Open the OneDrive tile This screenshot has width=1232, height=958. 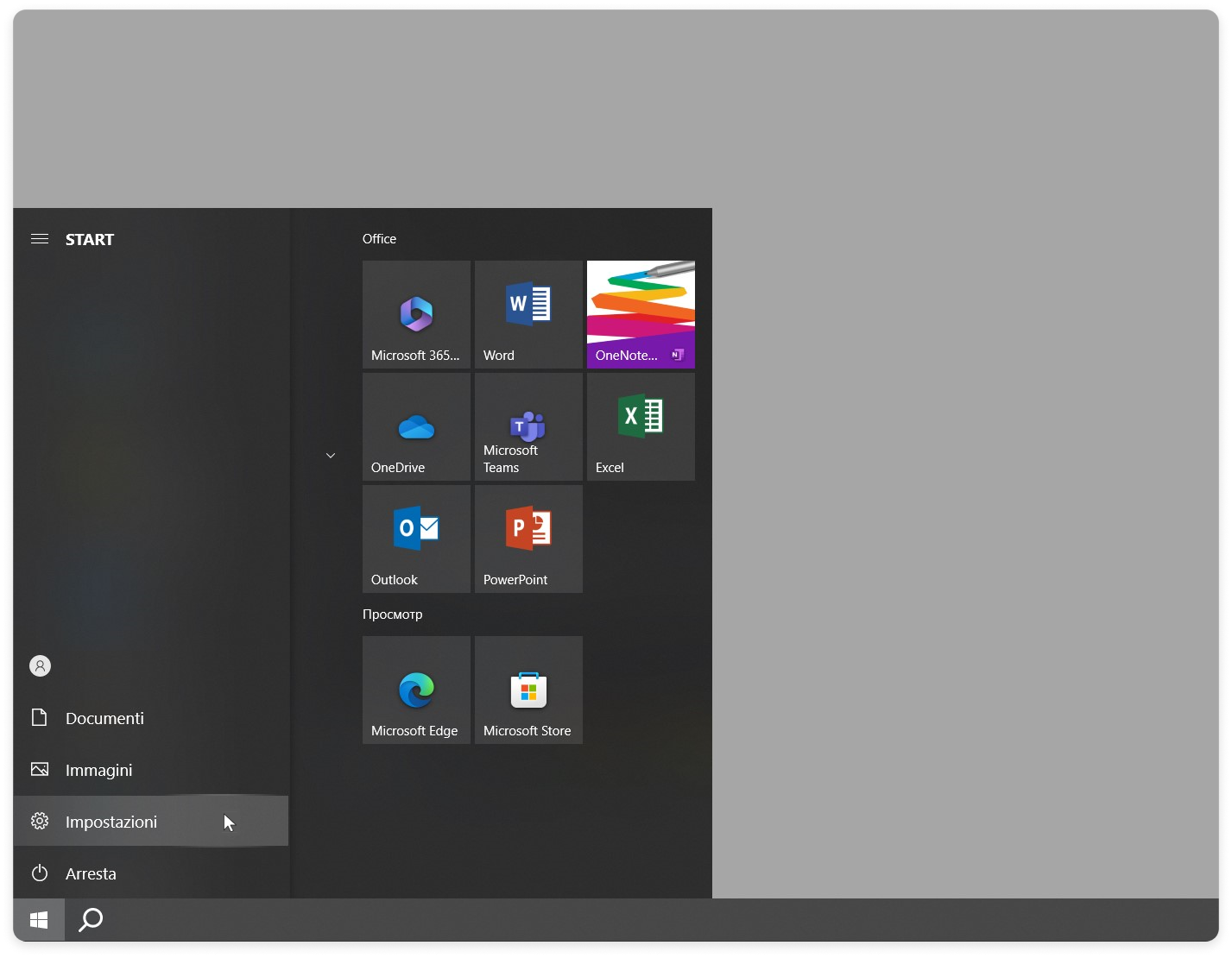point(416,426)
